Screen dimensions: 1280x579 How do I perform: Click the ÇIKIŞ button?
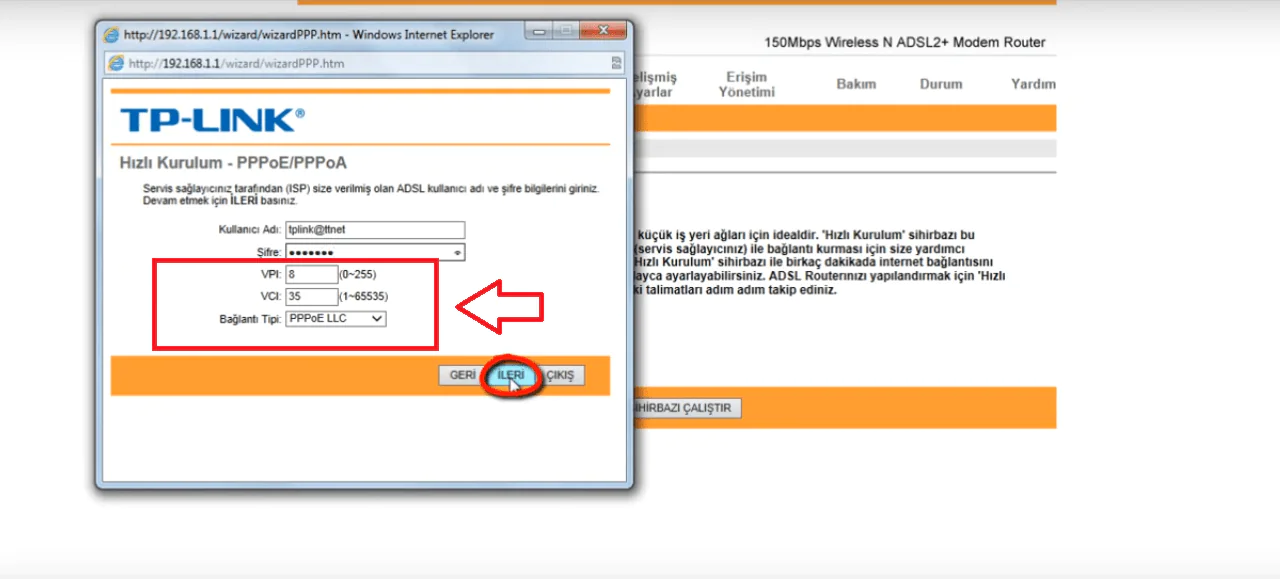point(560,375)
